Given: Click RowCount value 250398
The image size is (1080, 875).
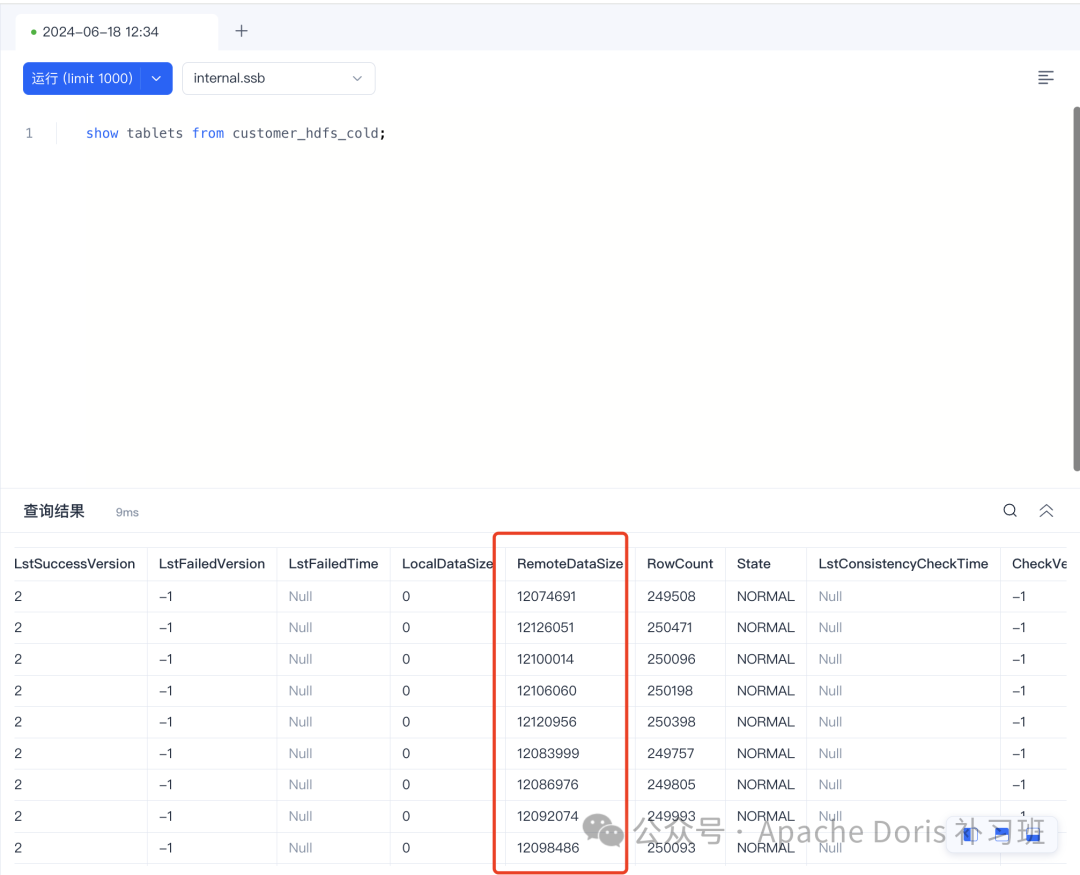Looking at the screenshot, I should (x=671, y=722).
